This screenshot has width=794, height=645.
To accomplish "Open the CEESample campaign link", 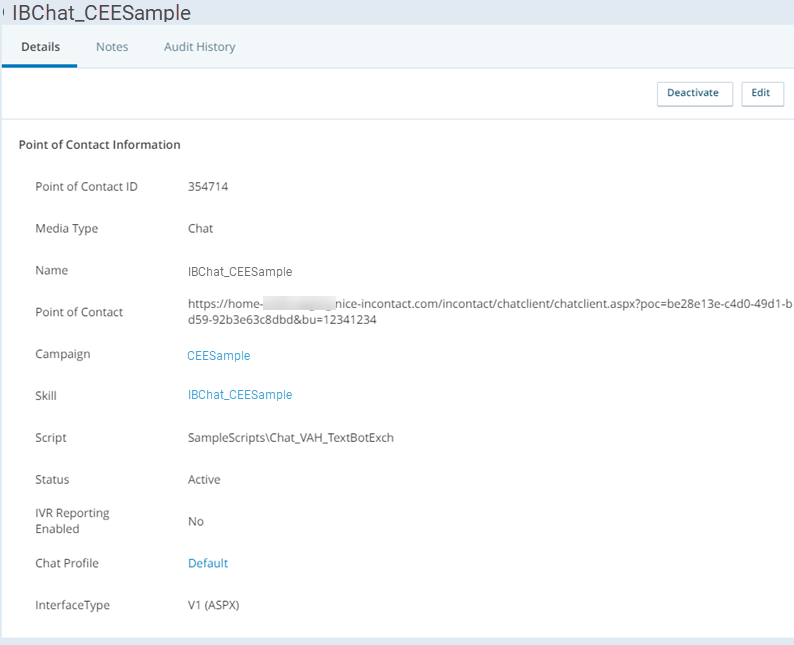I will pos(219,355).
